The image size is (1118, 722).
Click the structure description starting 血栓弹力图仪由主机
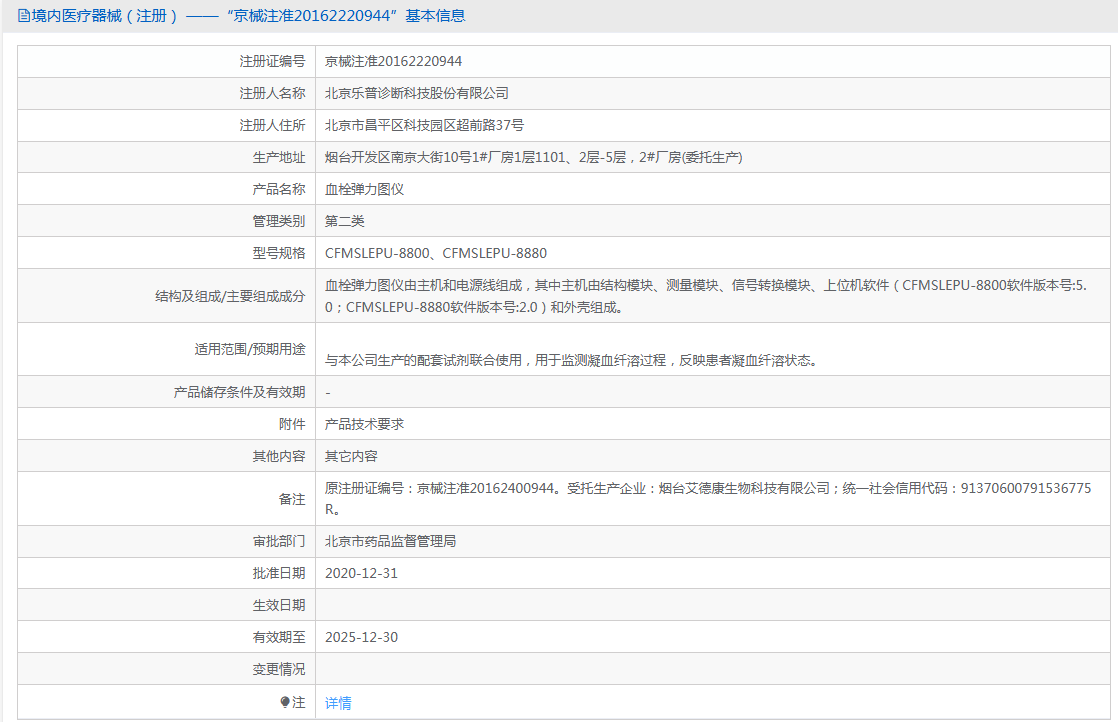706,296
